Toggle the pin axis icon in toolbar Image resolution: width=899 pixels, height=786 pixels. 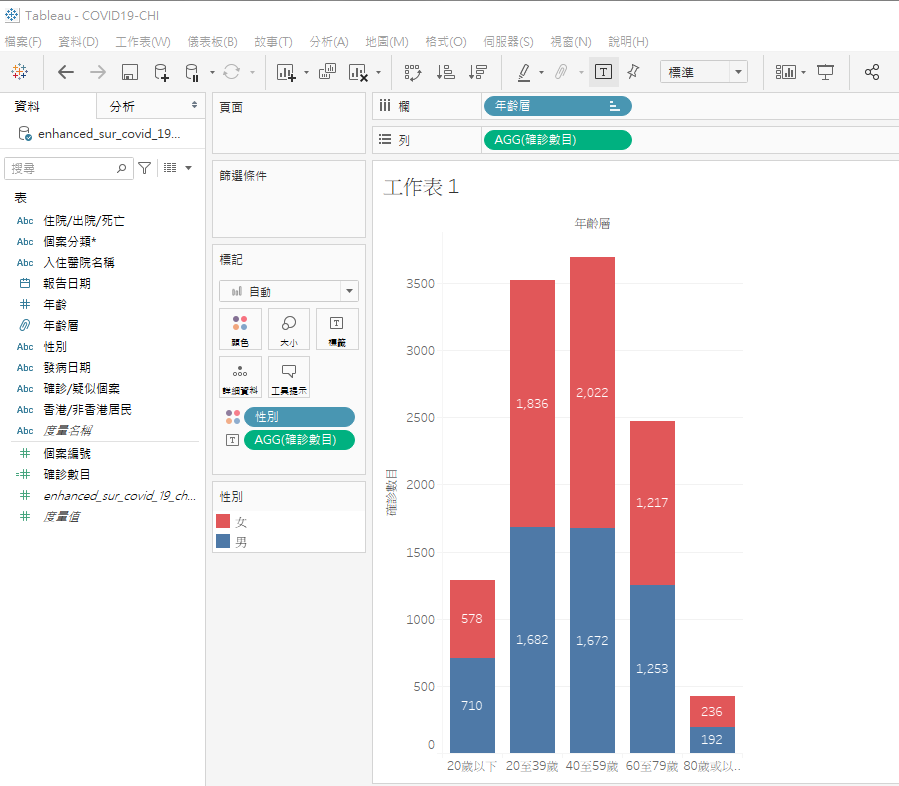tap(633, 72)
